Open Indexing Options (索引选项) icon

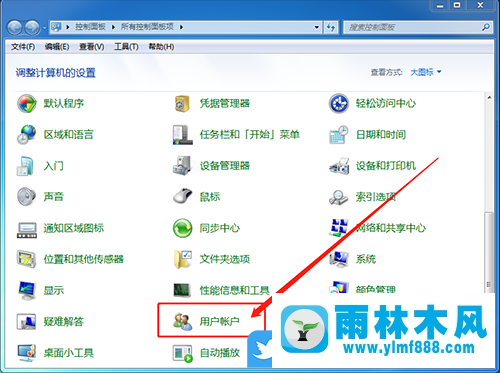[x=339, y=197]
